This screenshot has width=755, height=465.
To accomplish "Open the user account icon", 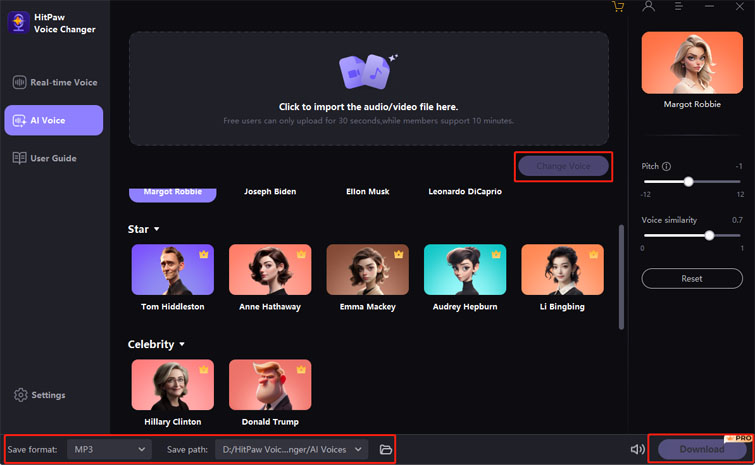I will [648, 6].
